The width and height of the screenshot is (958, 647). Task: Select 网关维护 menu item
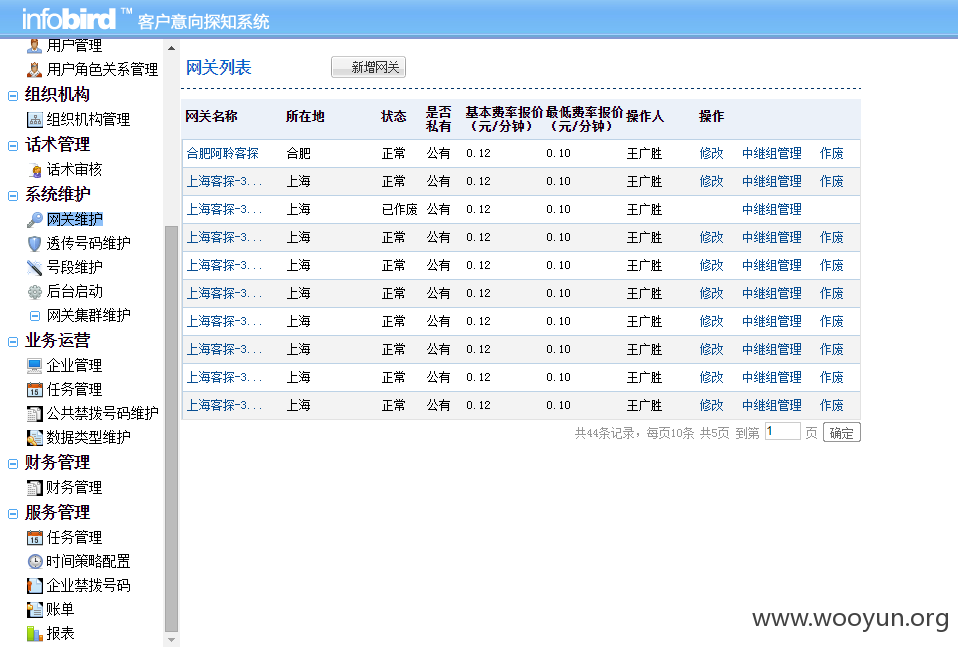(75, 219)
